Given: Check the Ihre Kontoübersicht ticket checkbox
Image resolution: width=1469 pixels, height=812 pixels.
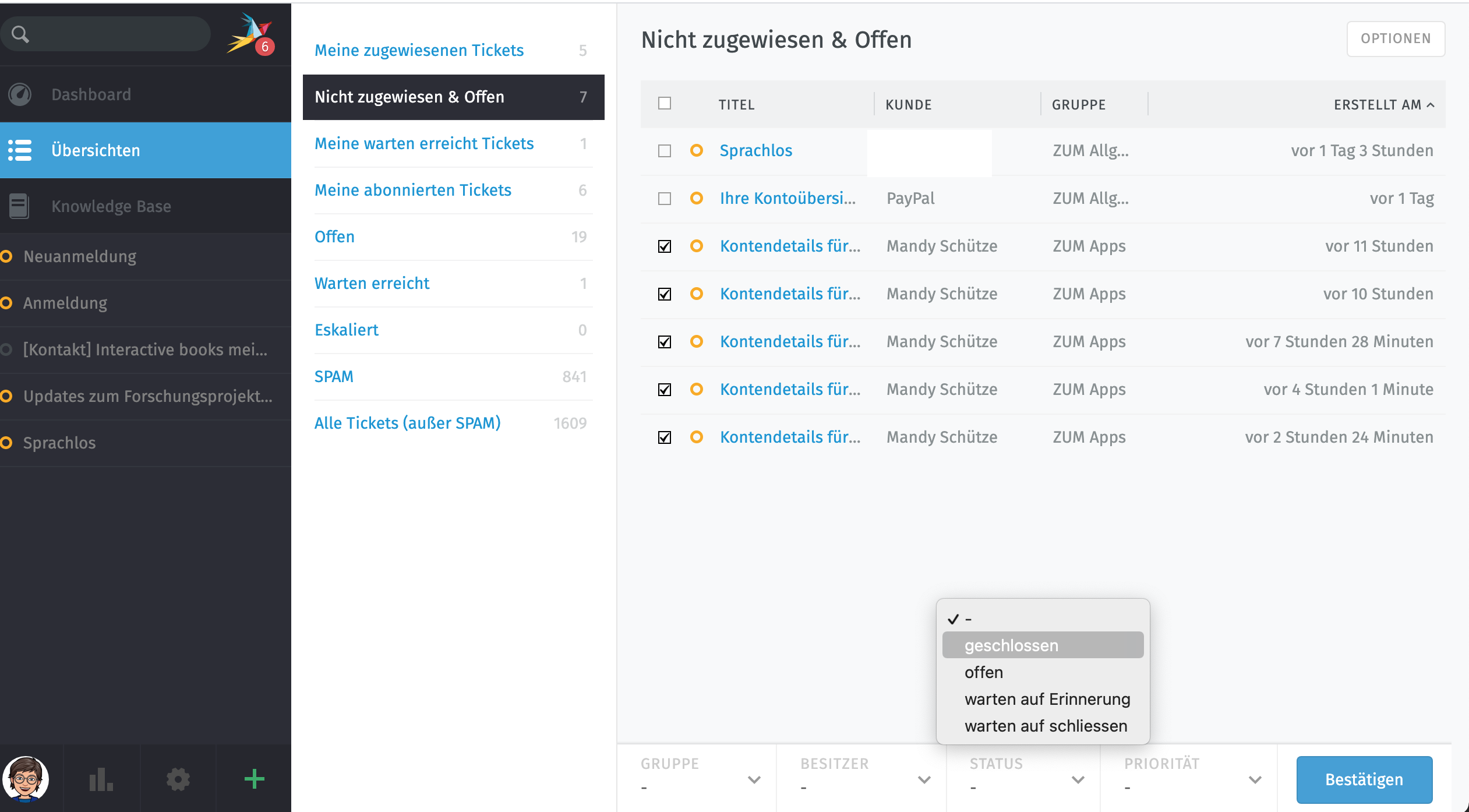Looking at the screenshot, I should (x=665, y=199).
